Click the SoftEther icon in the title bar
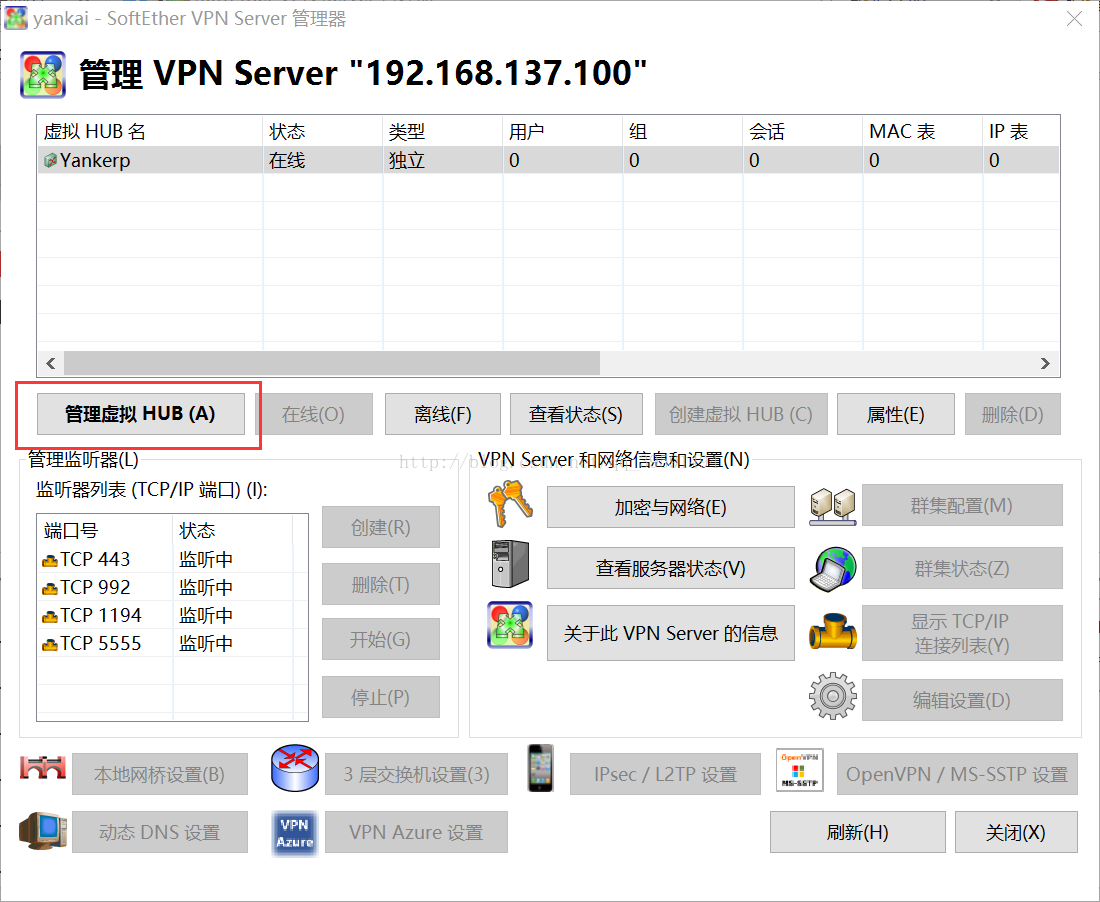 pos(16,18)
